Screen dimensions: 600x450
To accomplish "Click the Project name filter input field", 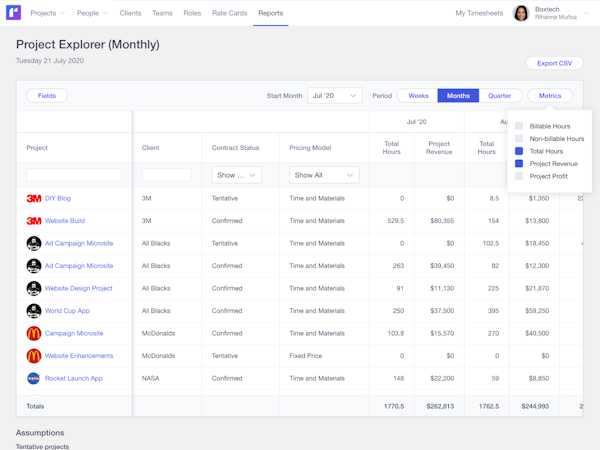I will [x=73, y=175].
